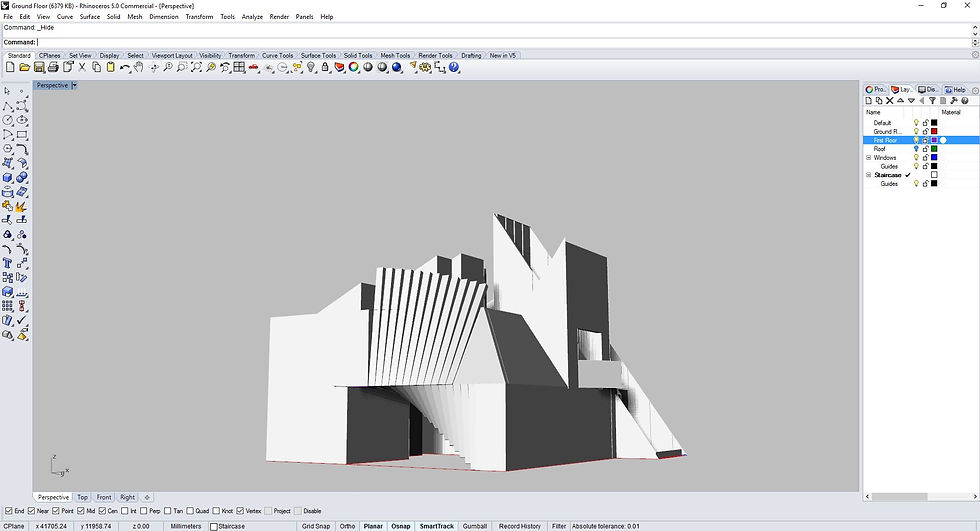Select the Circle tool in left sidebar

(8, 120)
